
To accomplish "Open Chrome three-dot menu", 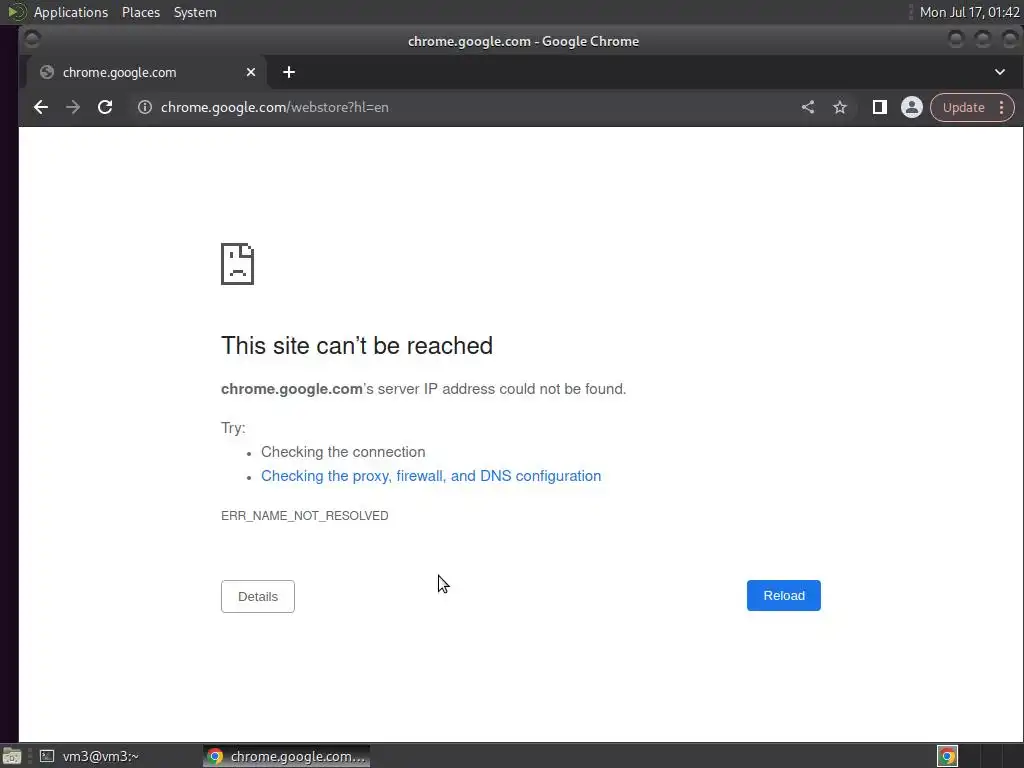I will (x=1002, y=107).
